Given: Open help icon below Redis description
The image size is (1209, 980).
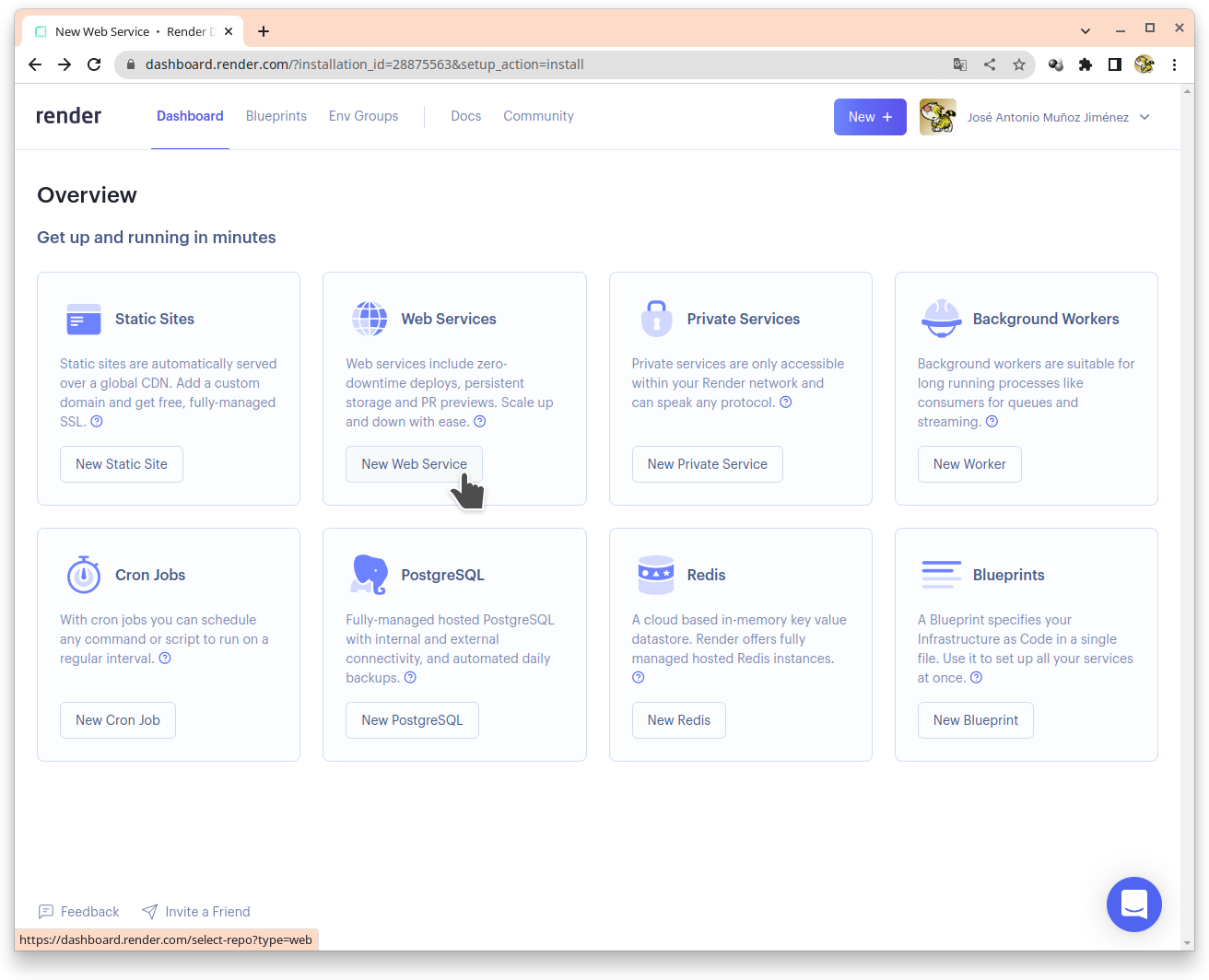Looking at the screenshot, I should 639,678.
